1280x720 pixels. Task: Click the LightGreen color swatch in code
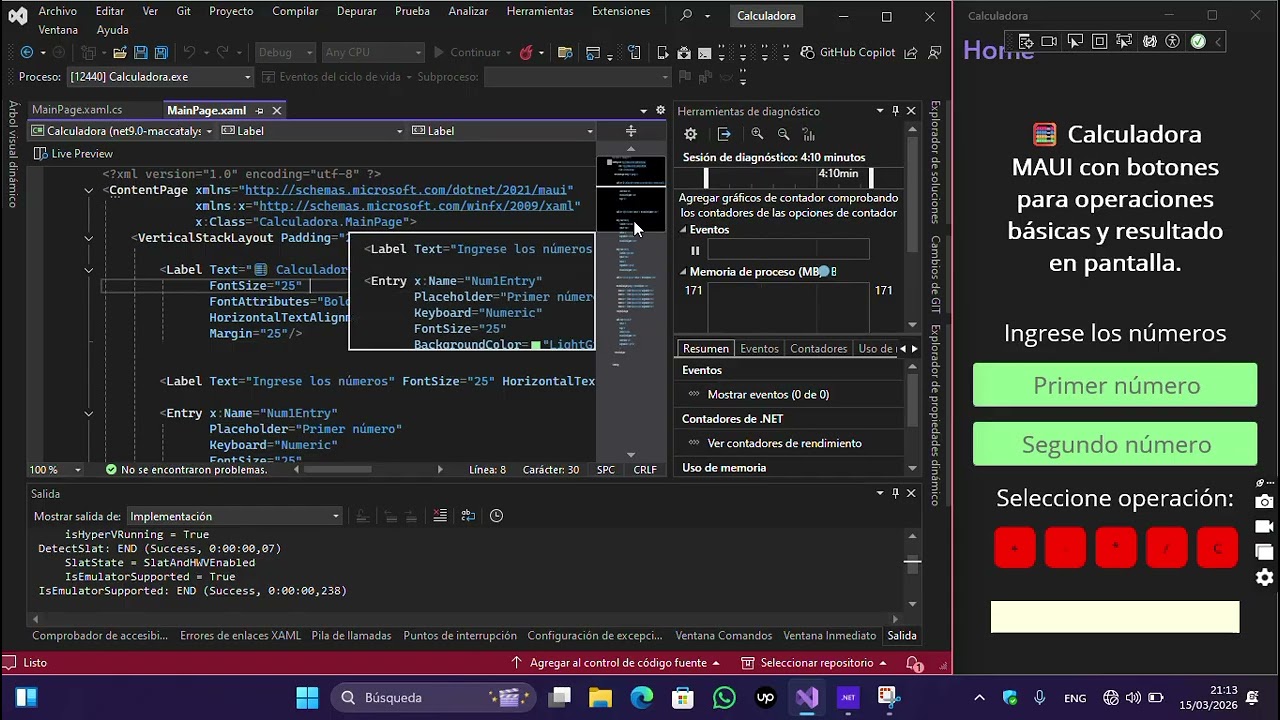click(536, 345)
